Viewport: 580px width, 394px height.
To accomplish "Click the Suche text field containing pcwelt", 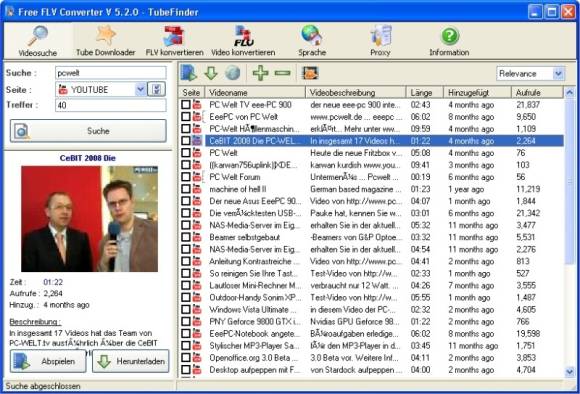I will (x=111, y=73).
